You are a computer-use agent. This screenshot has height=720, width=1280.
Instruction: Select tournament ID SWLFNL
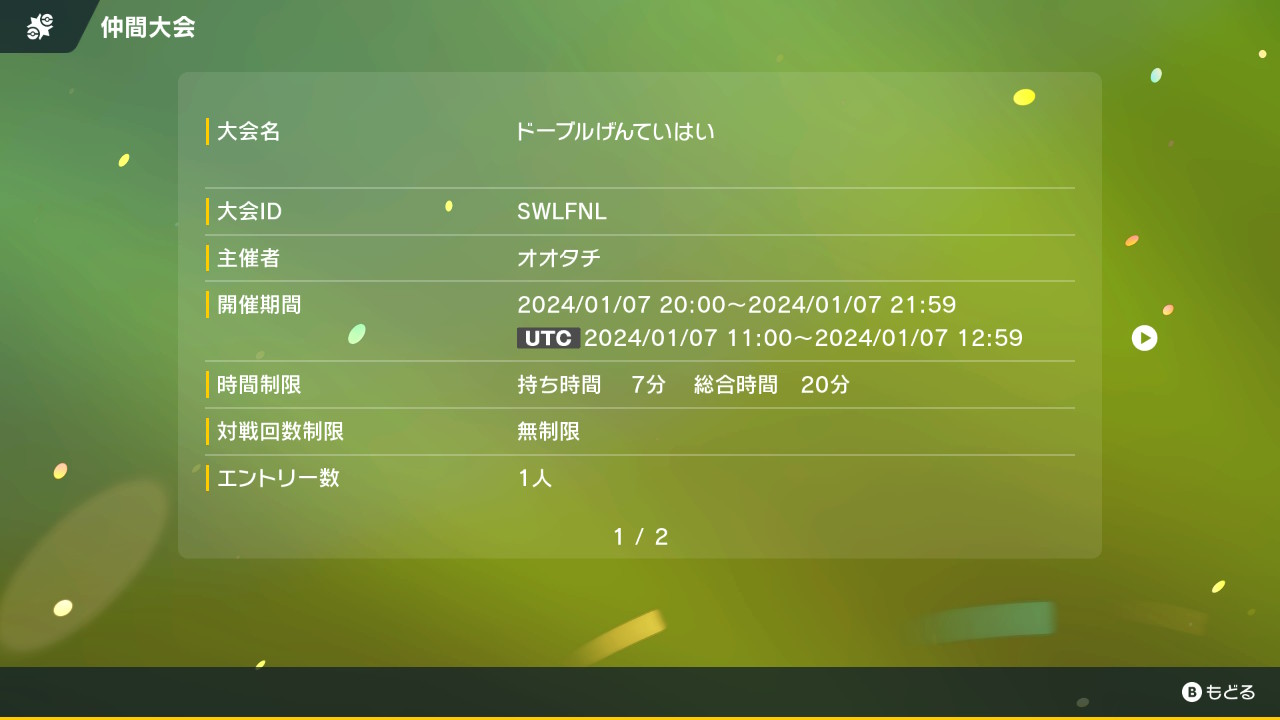point(562,211)
